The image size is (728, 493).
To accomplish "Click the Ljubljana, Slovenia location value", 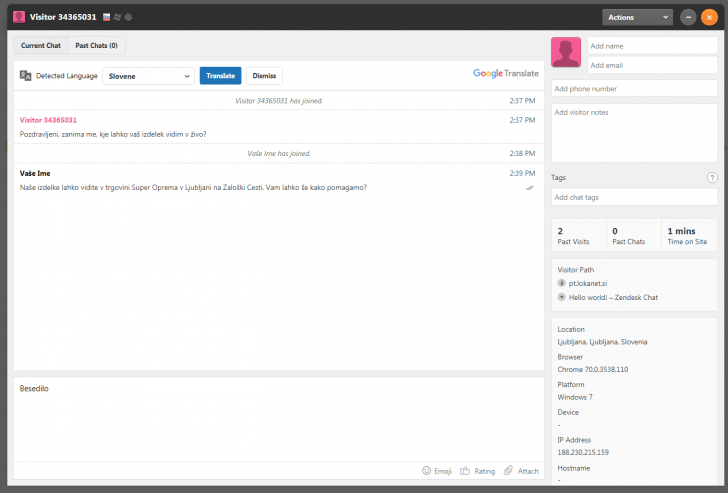I will coord(602,342).
